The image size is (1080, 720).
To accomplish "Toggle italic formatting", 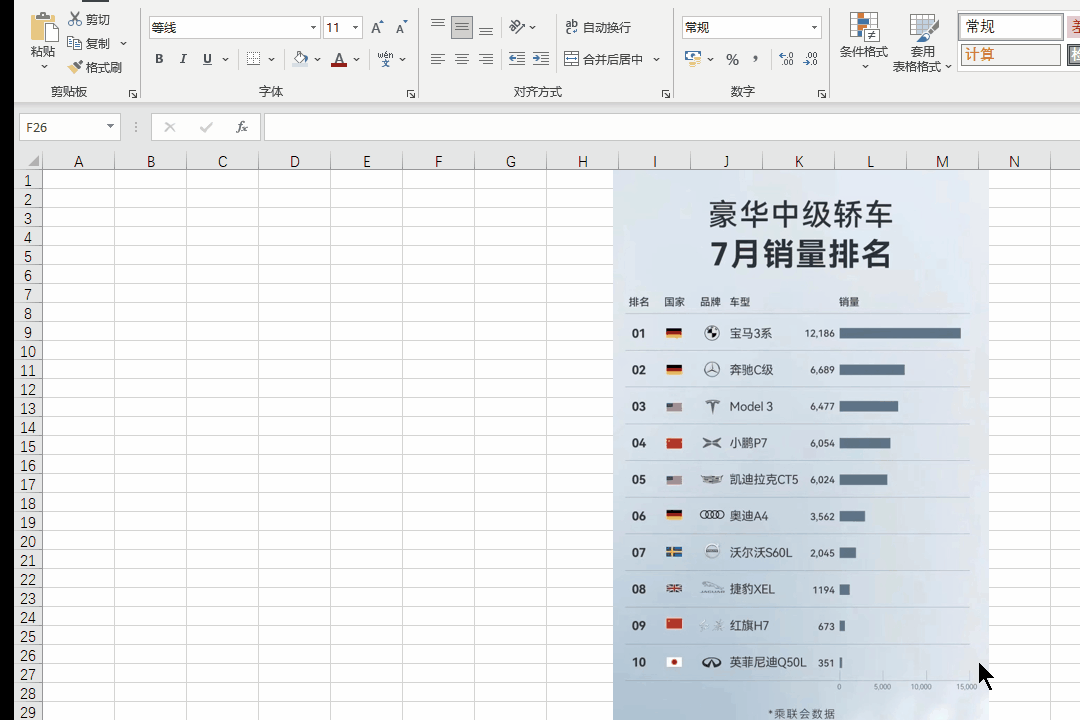I will (x=183, y=59).
